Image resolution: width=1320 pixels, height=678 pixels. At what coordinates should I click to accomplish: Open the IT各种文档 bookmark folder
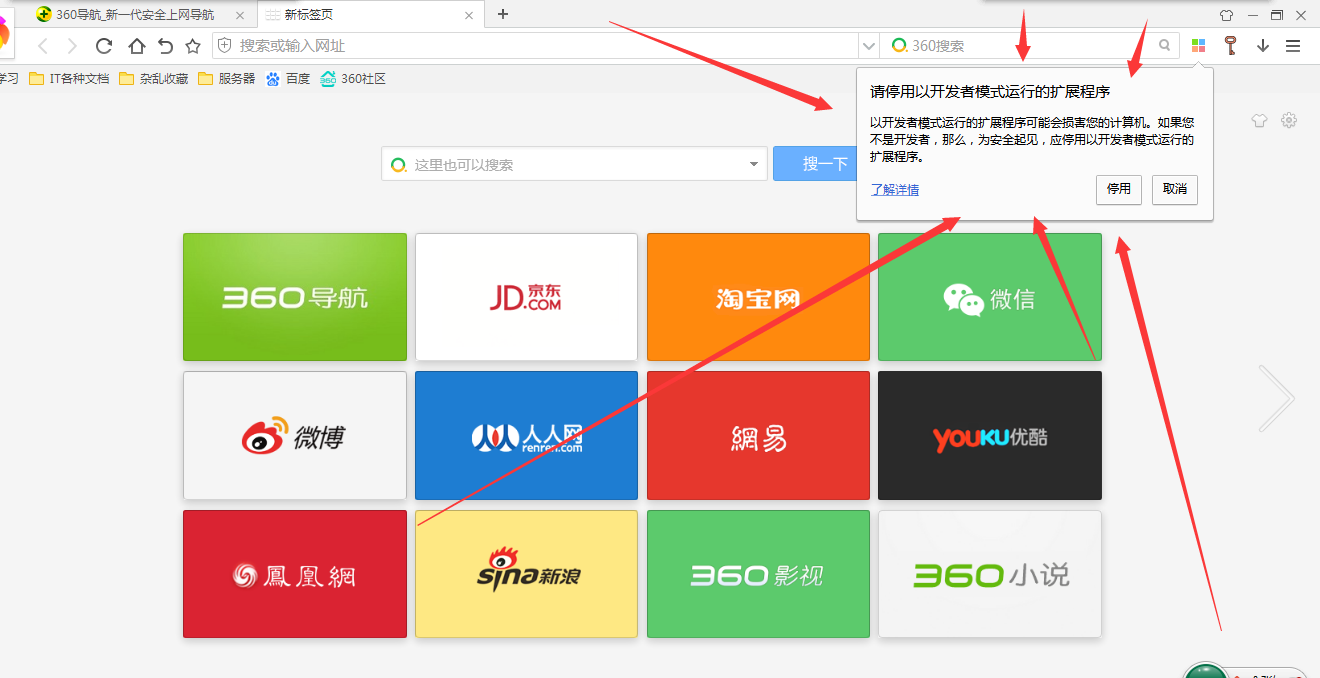[x=69, y=79]
